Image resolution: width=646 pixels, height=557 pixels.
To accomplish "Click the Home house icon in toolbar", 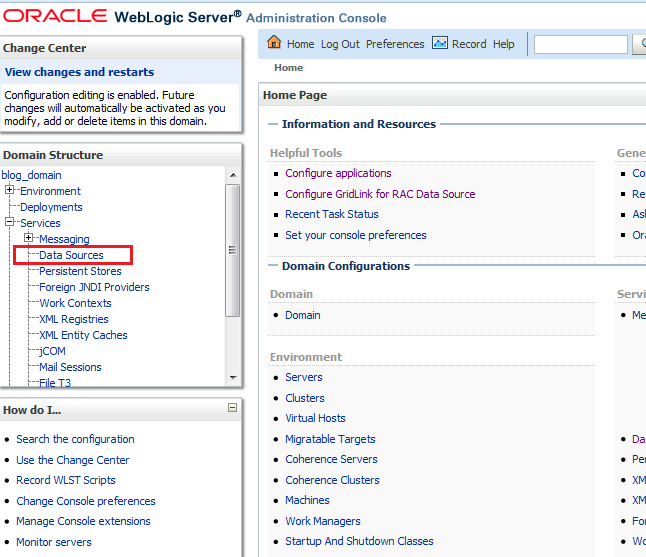I will click(x=274, y=42).
